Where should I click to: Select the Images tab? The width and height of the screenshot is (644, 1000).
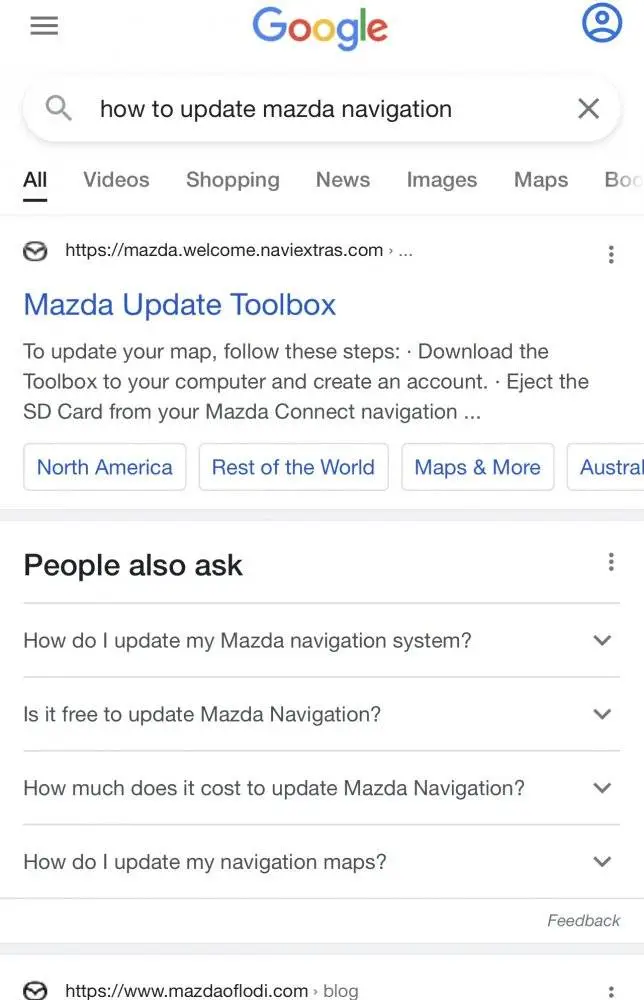[x=442, y=180]
